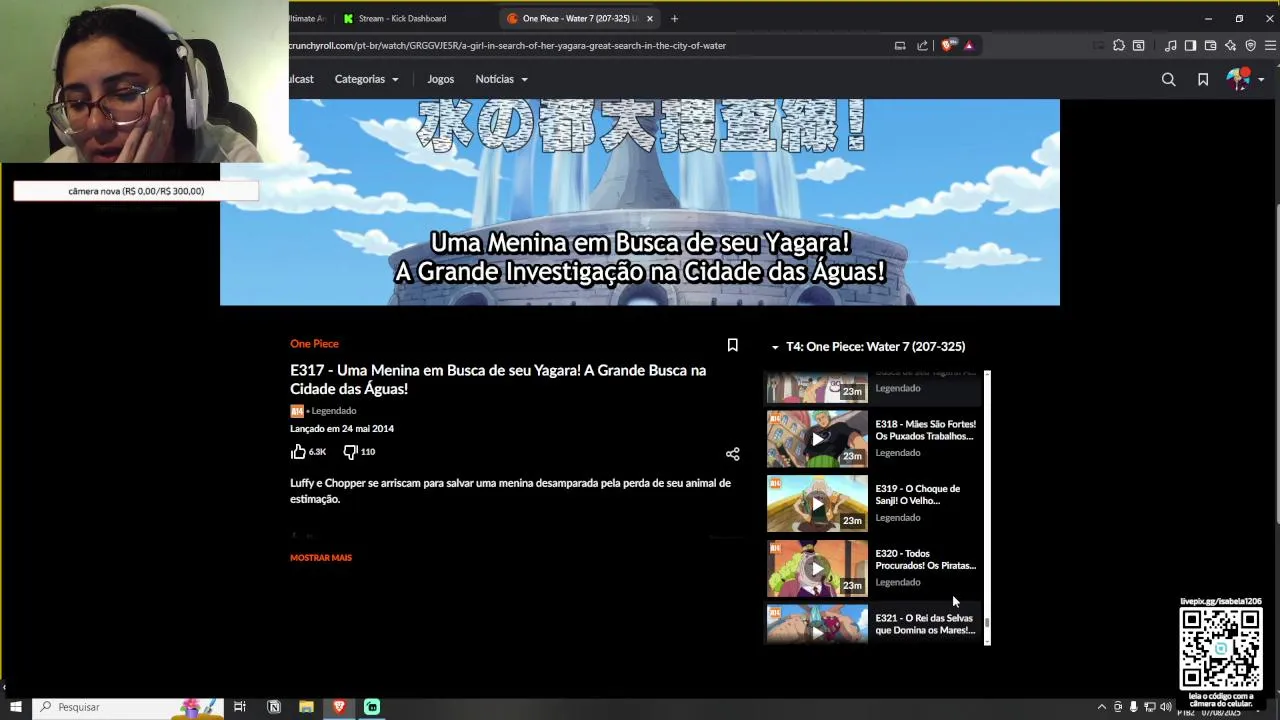Click the Windows Start button
Viewport: 1280px width, 720px height.
[x=15, y=707]
